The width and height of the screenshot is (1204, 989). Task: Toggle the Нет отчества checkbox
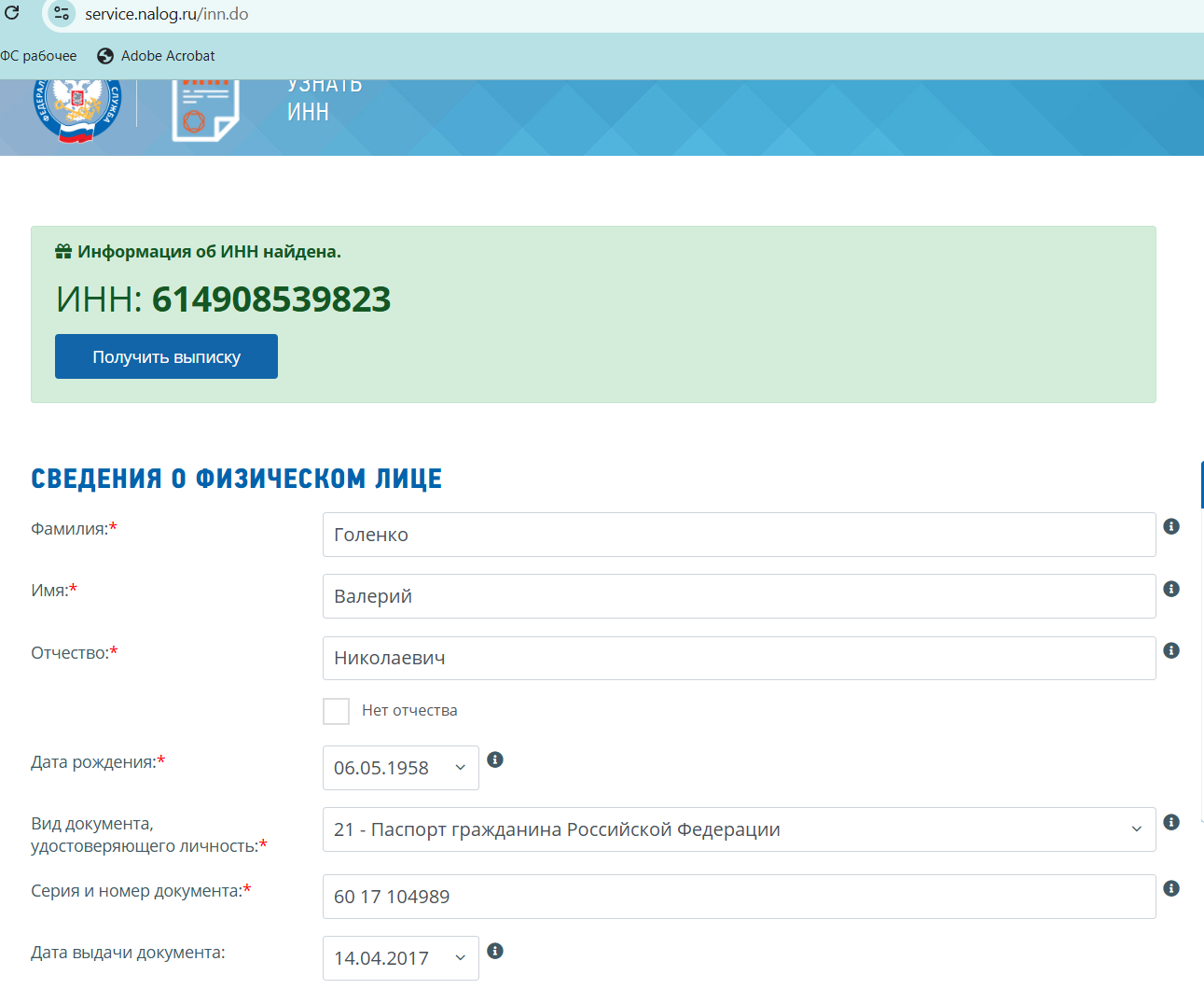click(336, 711)
